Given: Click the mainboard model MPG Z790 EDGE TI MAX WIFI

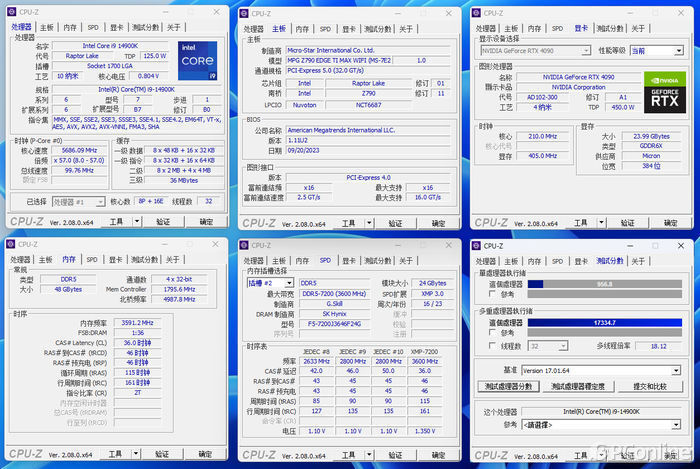Looking at the screenshot, I should pos(338,60).
